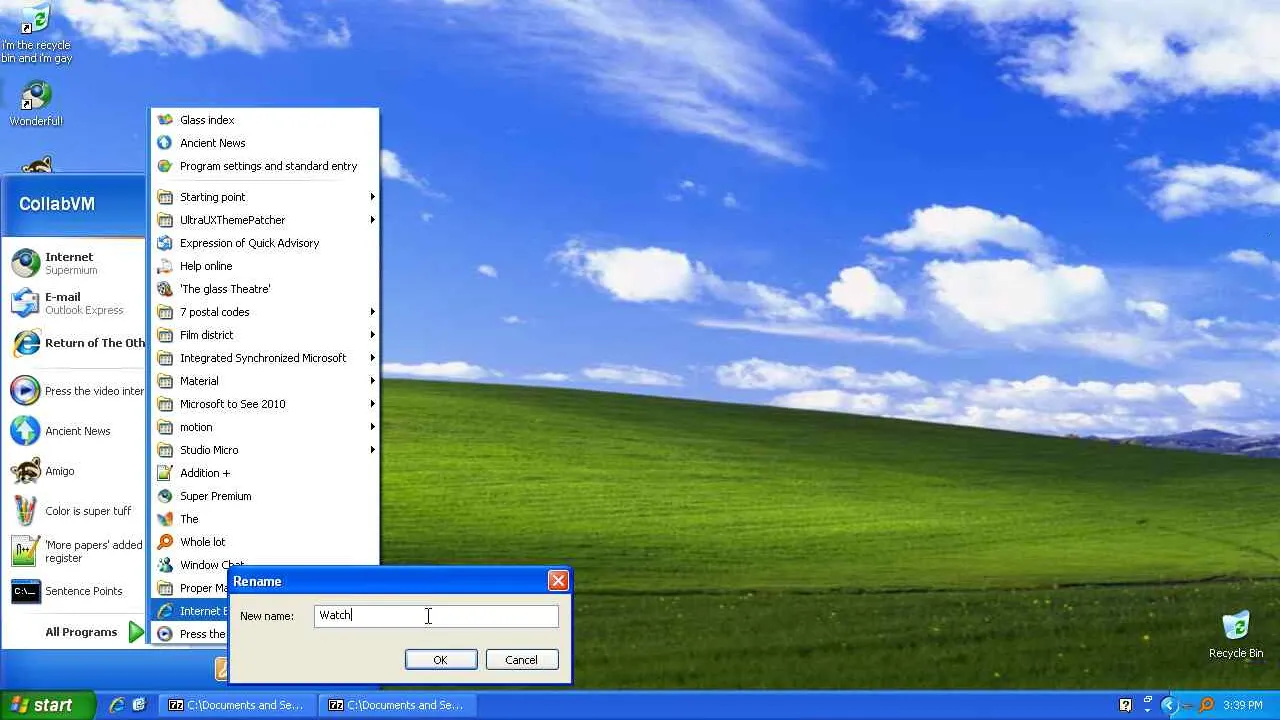Launch the Sentence Points command prompt icon

pyautogui.click(x=25, y=591)
